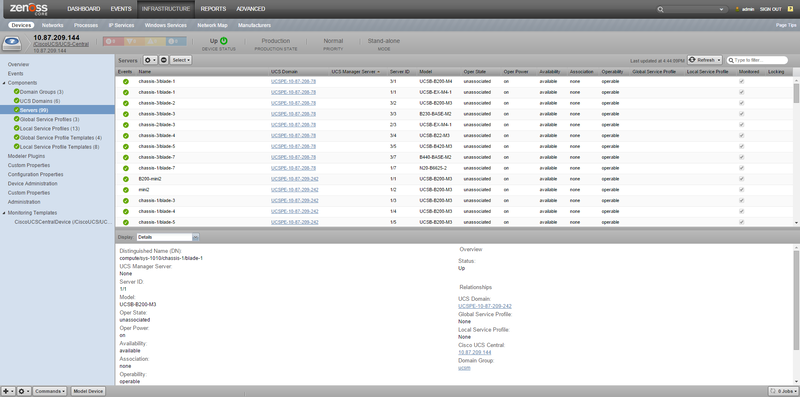This screenshot has width=800, height=397.
Task: Click the refresh circular arrow icon
Action: pos(692,60)
